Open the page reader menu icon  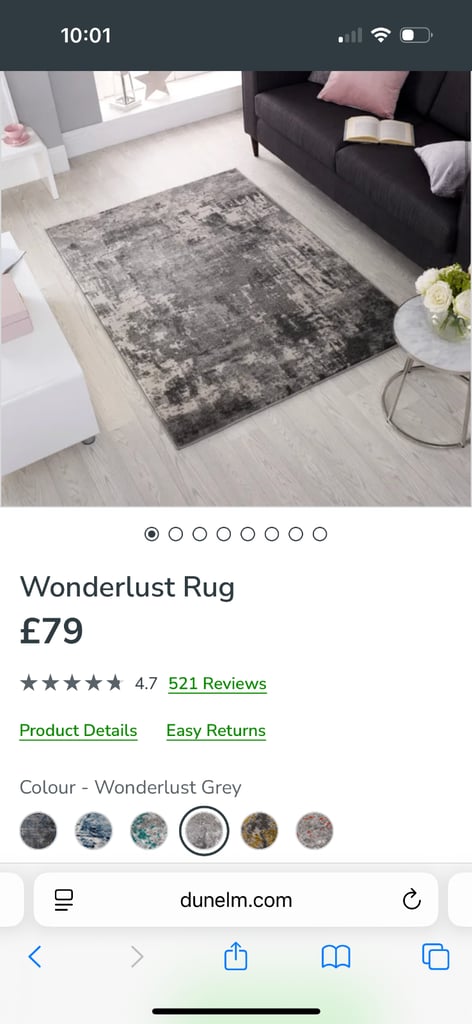64,900
